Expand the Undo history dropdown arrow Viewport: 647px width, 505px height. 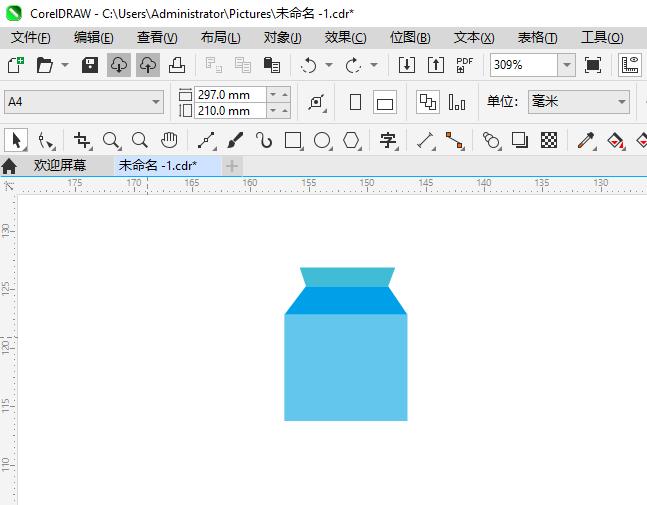click(329, 65)
